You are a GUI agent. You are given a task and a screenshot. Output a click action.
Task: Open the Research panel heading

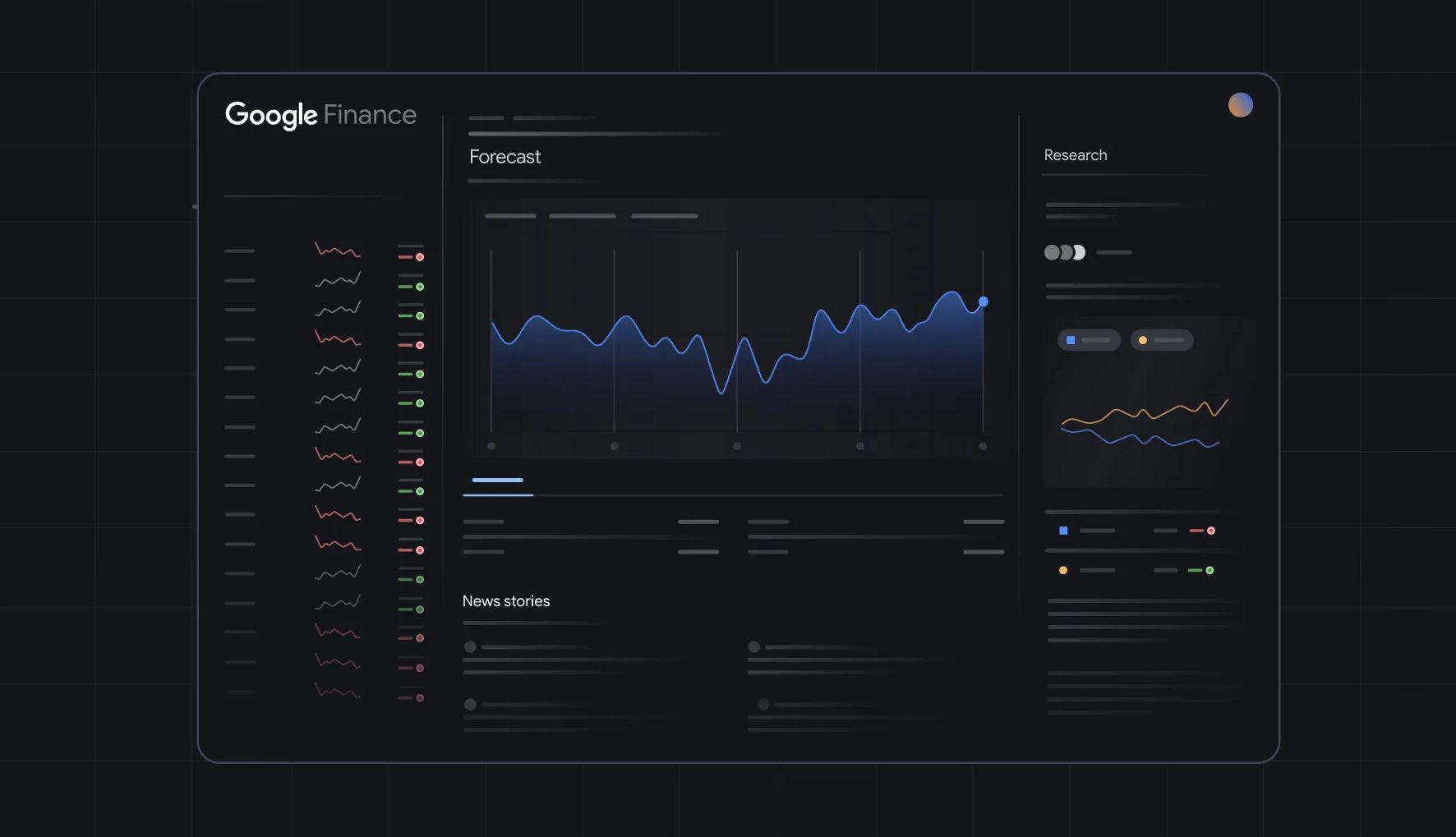point(1075,155)
